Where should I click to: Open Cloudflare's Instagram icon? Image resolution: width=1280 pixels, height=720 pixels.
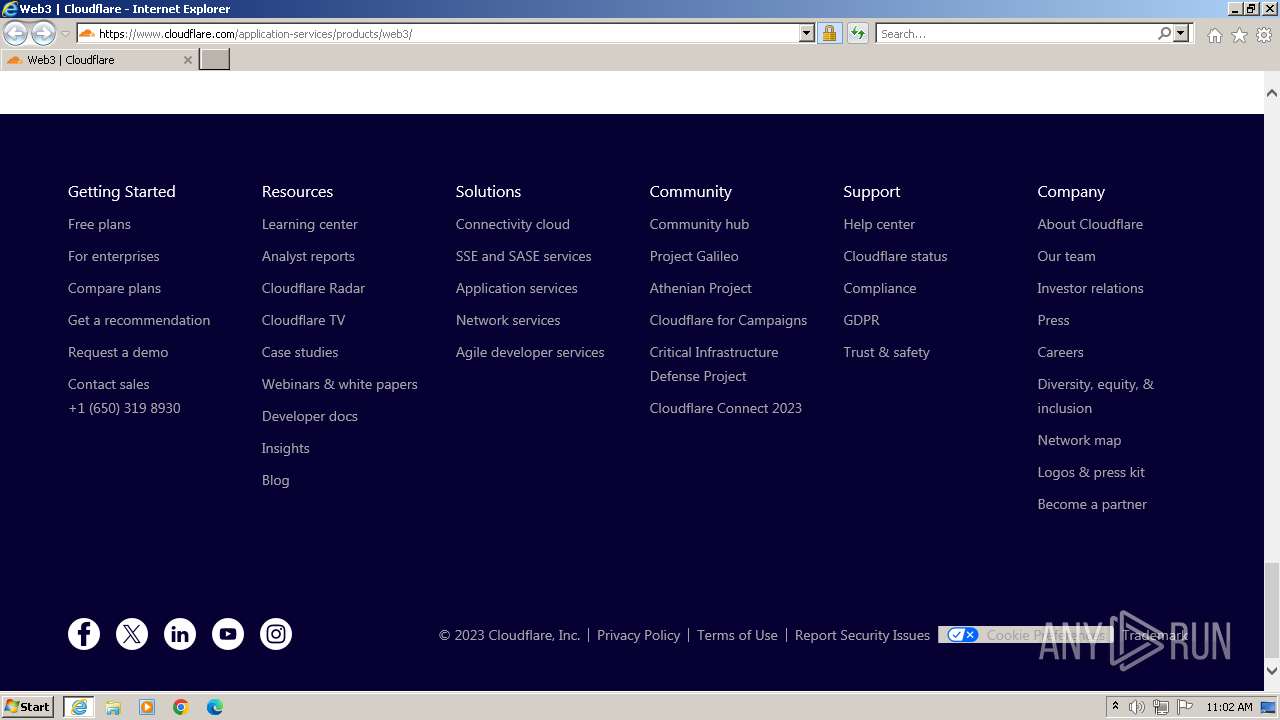pos(276,634)
